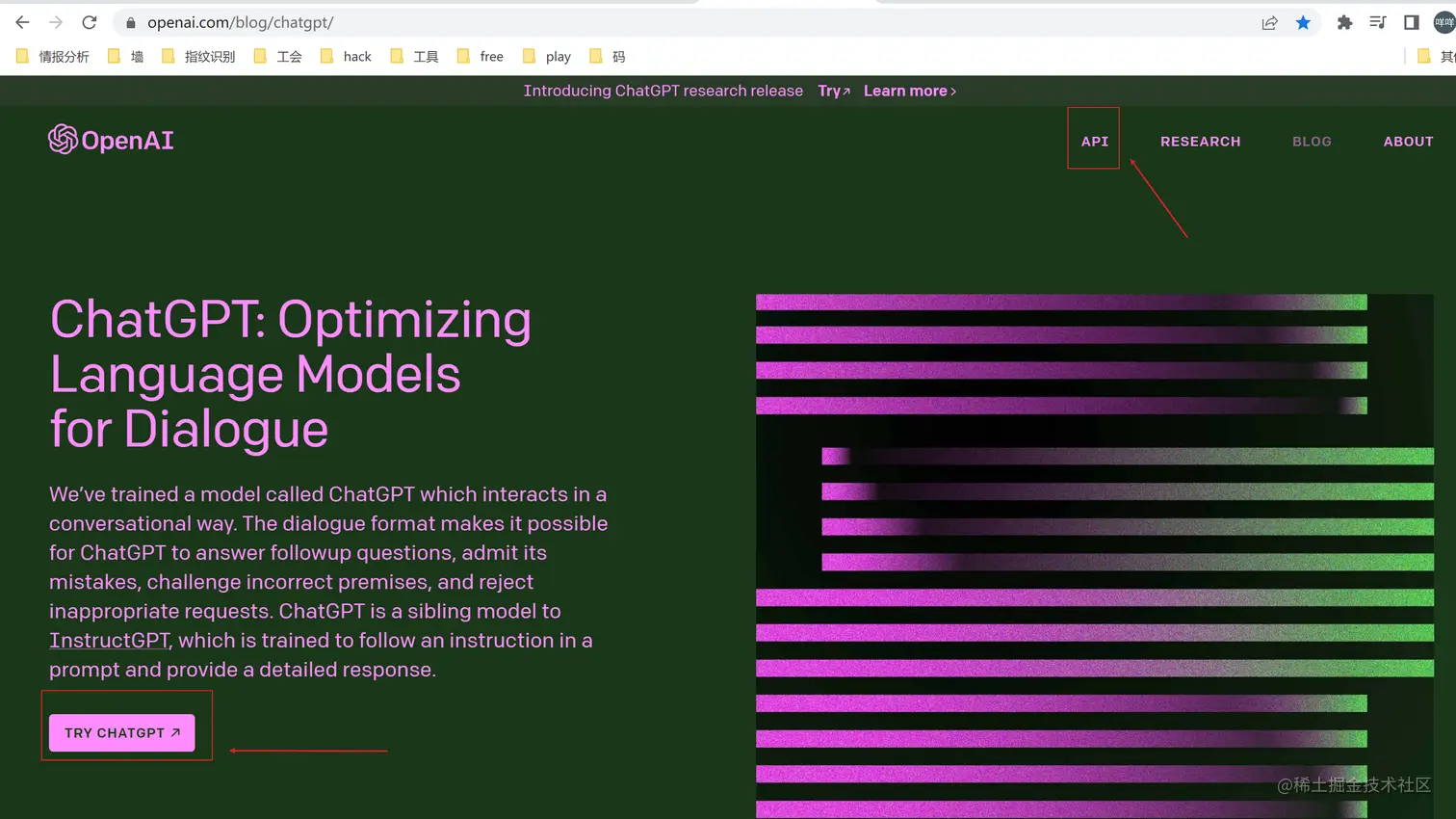Click the pink and green striped hero image

click(1095, 556)
